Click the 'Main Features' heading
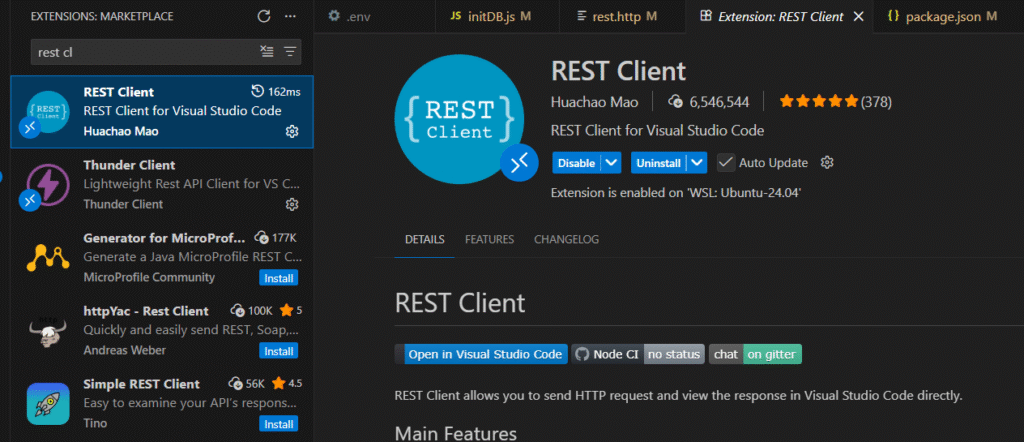 [456, 434]
